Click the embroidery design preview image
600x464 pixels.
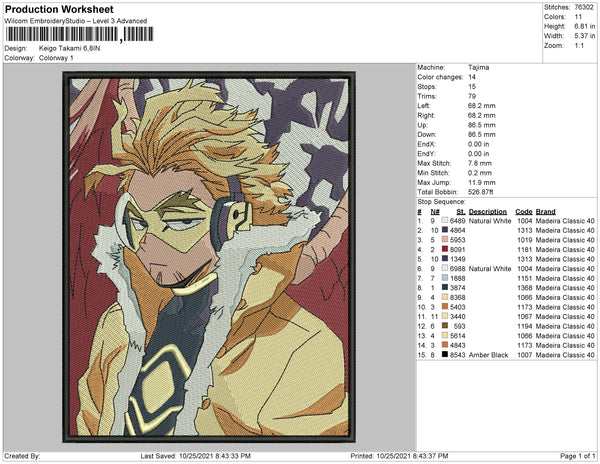pos(209,257)
